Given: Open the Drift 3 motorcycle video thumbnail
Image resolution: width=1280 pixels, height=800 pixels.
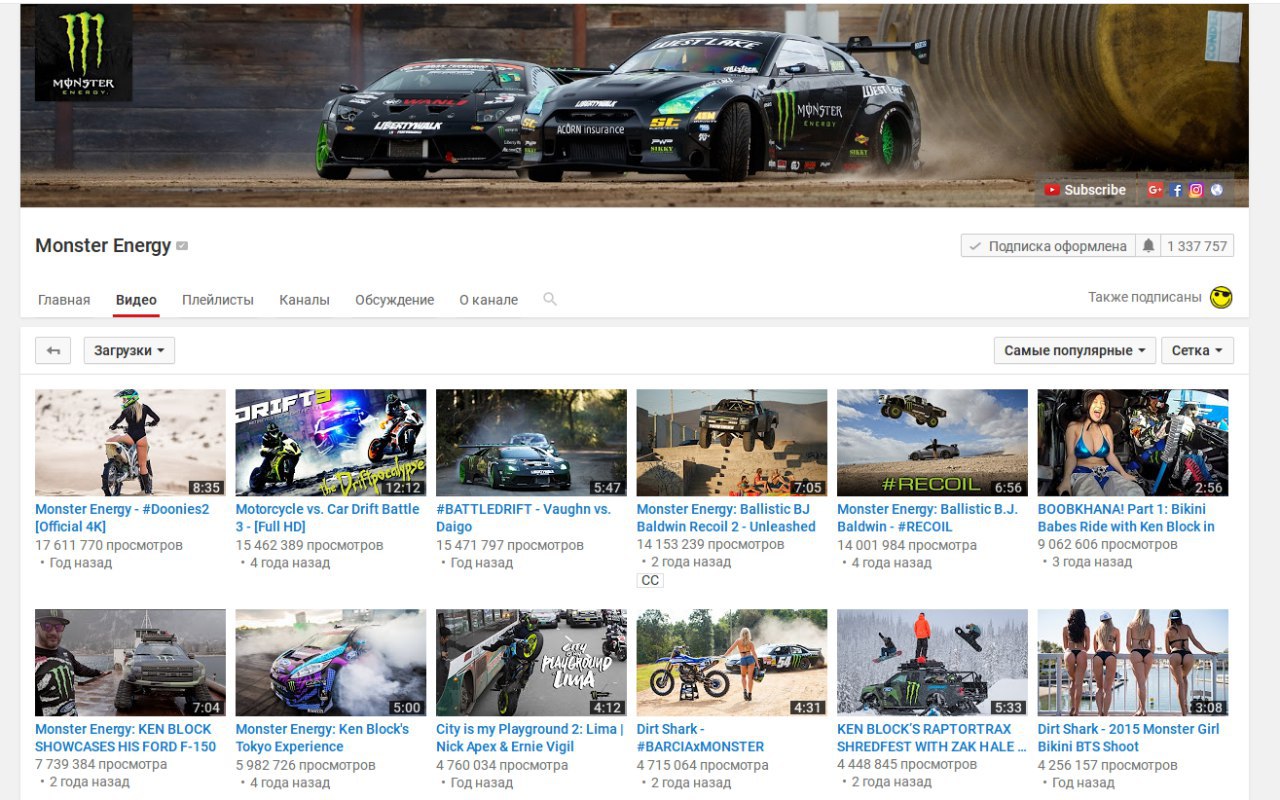Looking at the screenshot, I should (331, 443).
